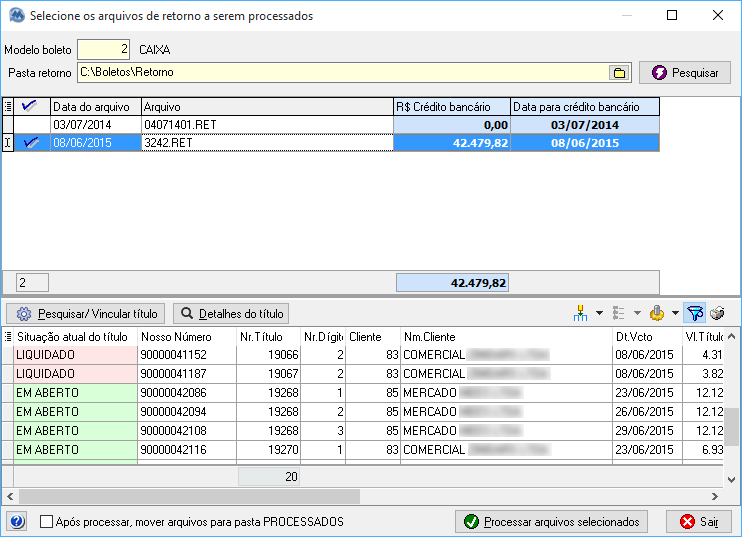
Task: Click Processar arquivos selecionados
Action: (x=551, y=521)
